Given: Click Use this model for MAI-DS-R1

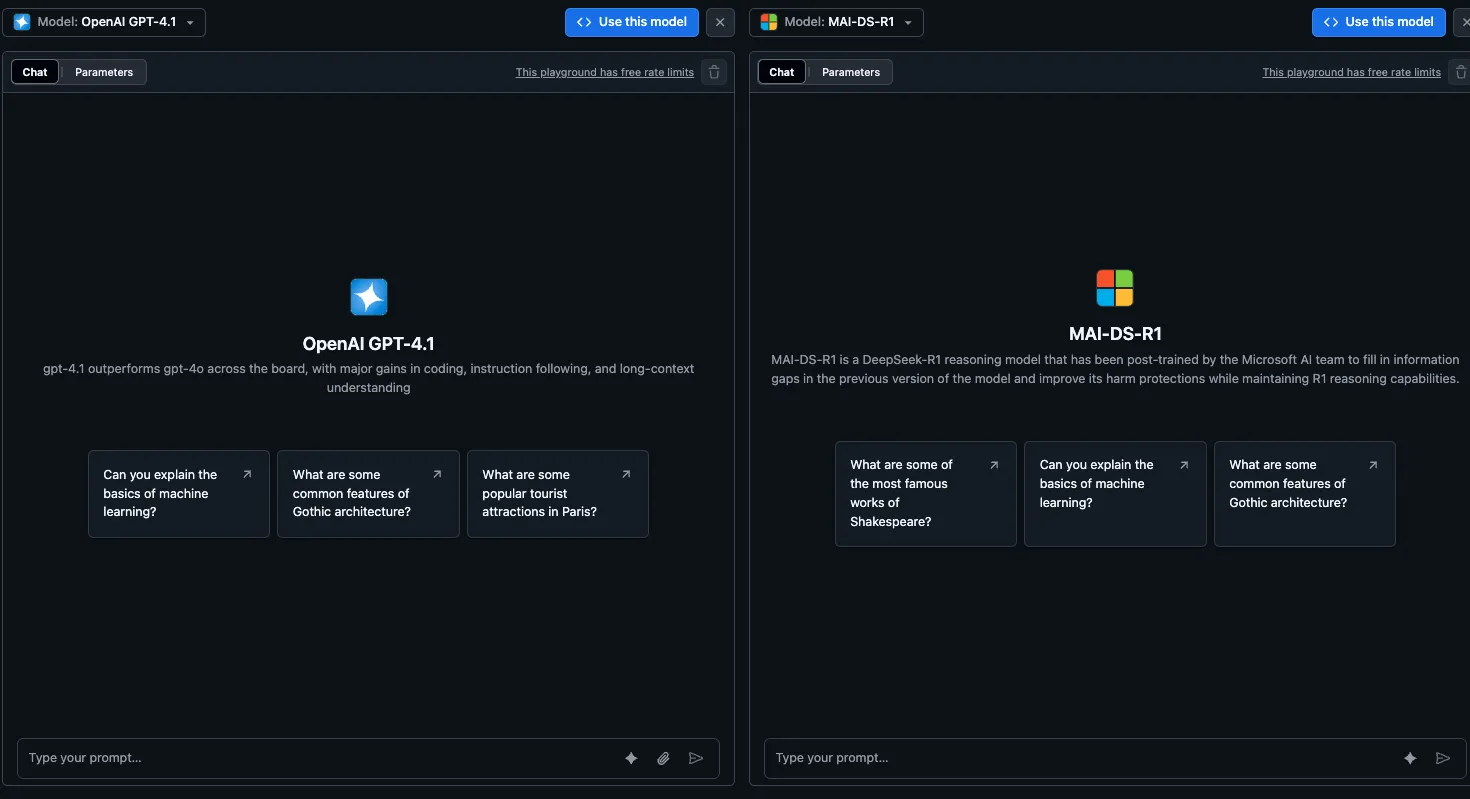Looking at the screenshot, I should click(1378, 21).
